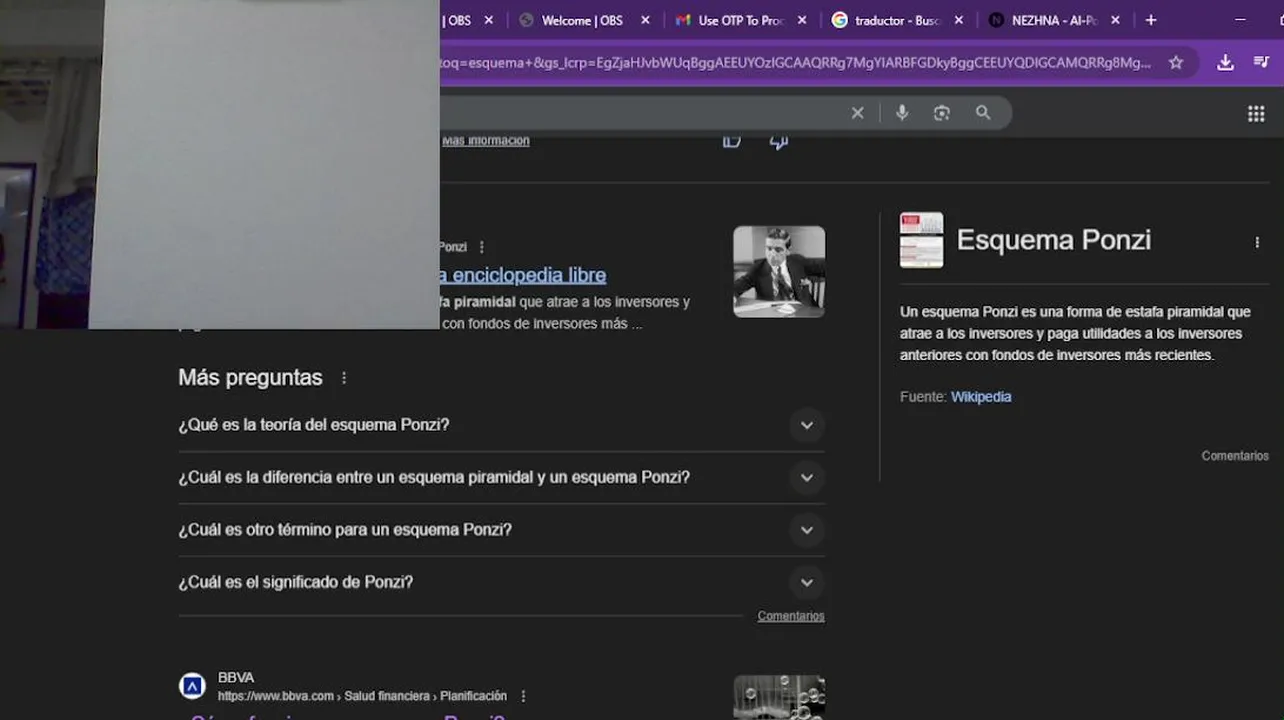1284x720 pixels.
Task: Click the Esquema Ponzi panel thumbnail
Action: click(x=921, y=240)
